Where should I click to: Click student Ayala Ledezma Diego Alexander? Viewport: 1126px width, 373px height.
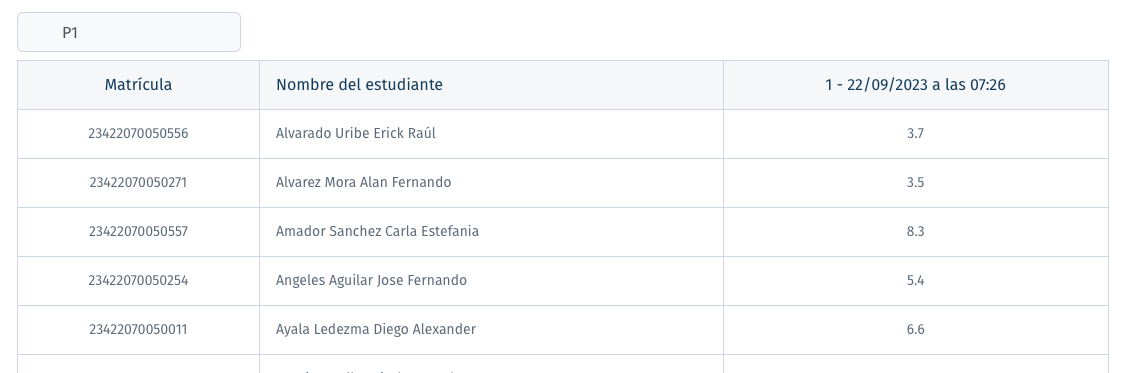376,329
